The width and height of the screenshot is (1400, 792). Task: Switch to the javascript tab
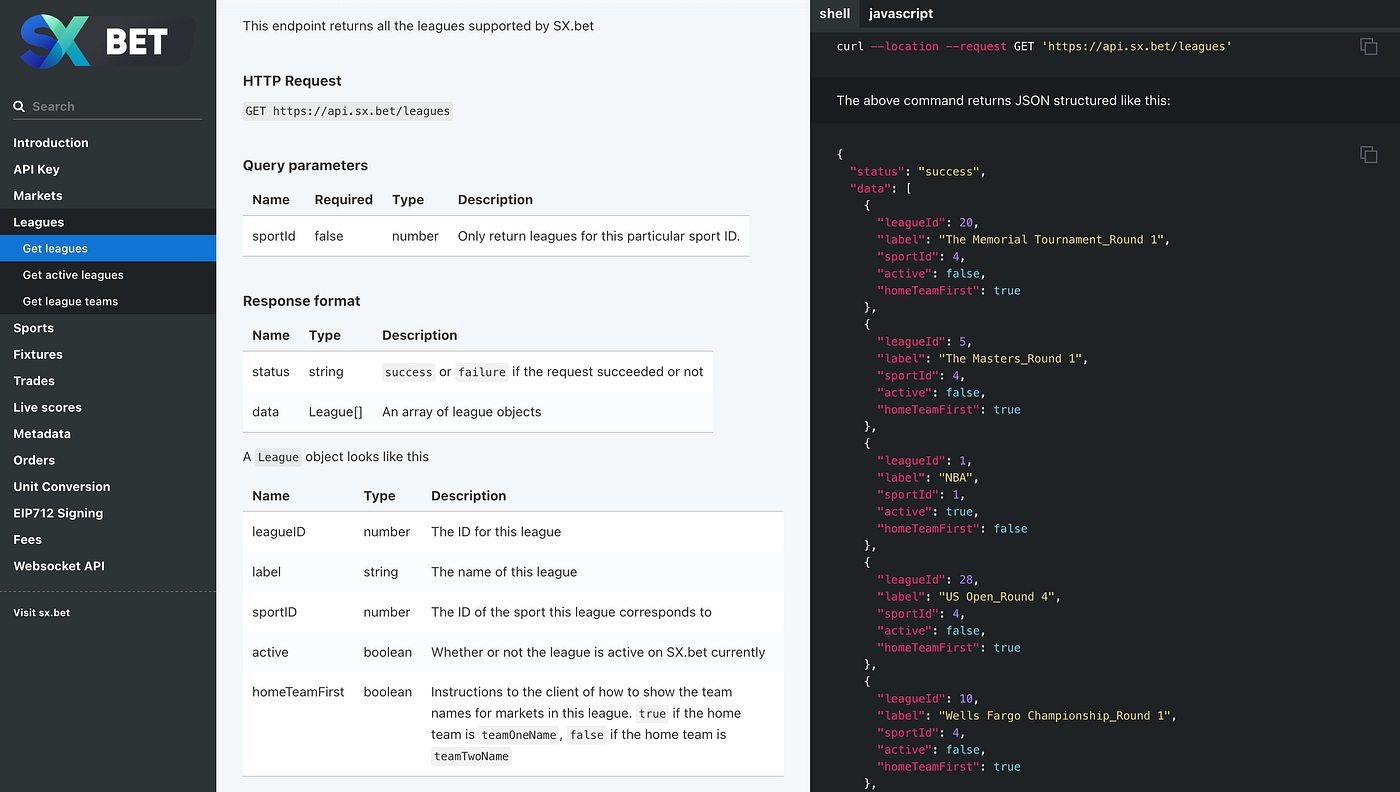[900, 14]
